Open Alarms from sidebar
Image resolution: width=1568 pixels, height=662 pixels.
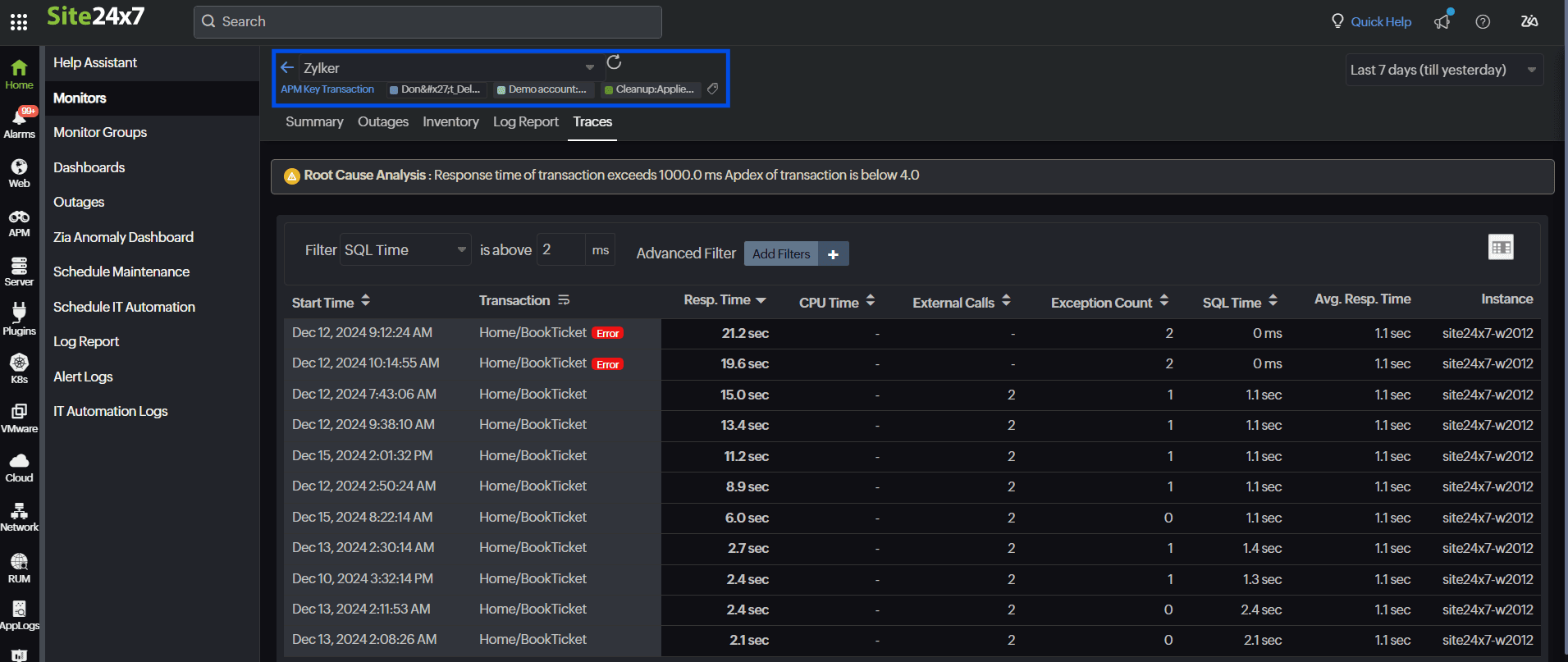point(19,123)
